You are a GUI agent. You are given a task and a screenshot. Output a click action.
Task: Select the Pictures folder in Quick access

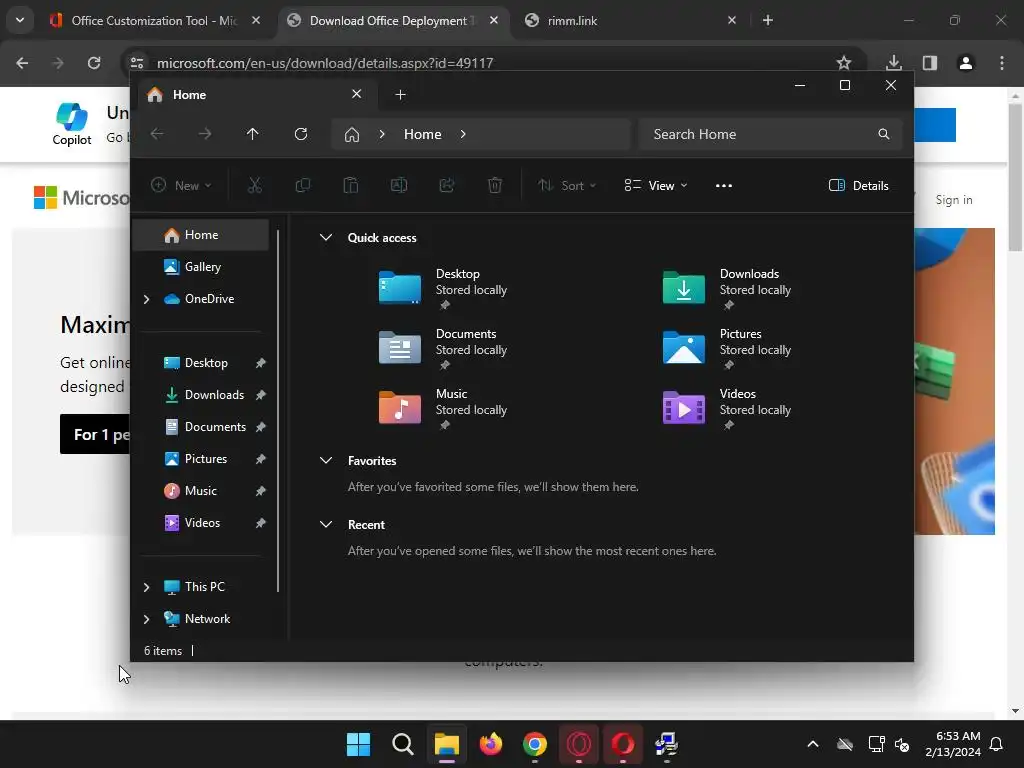coord(728,348)
